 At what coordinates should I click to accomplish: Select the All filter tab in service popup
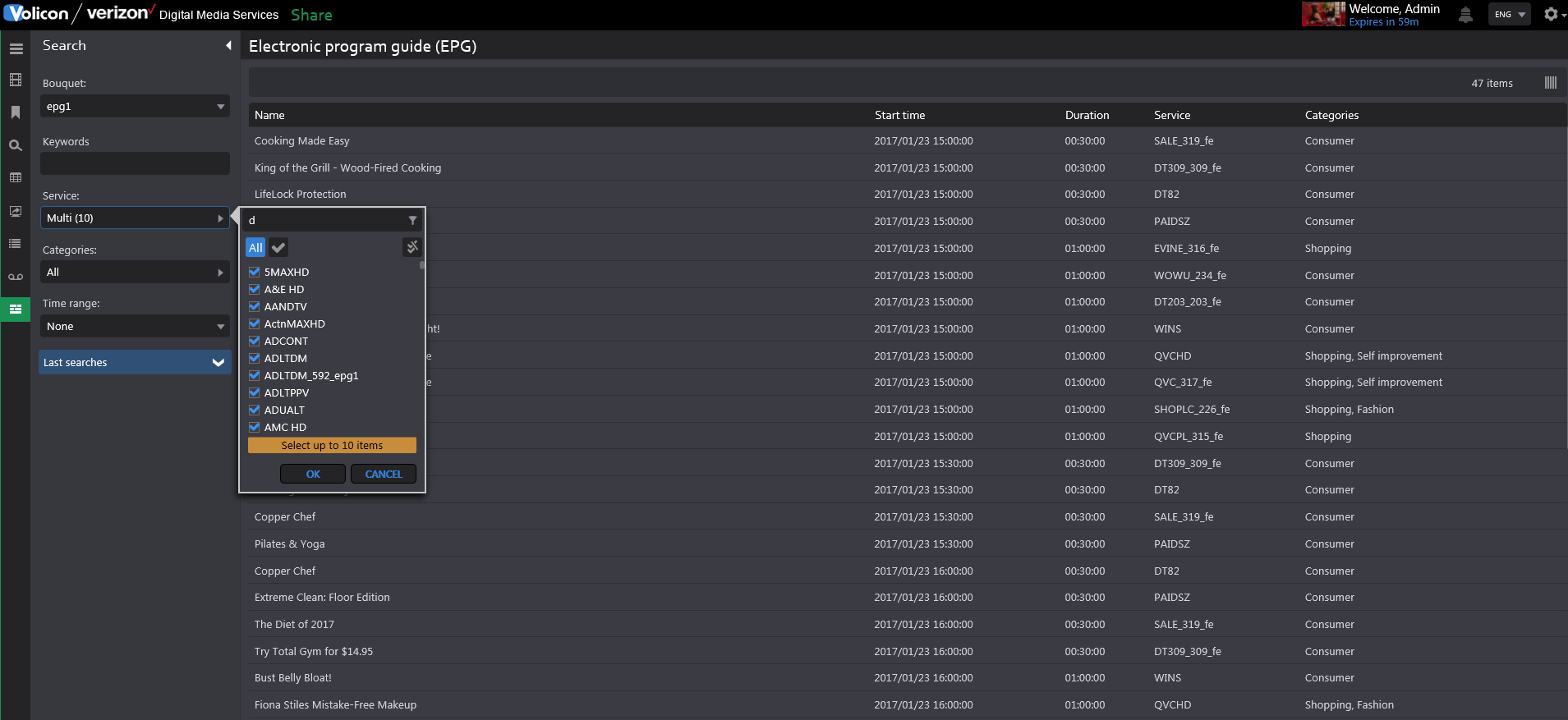coord(255,247)
